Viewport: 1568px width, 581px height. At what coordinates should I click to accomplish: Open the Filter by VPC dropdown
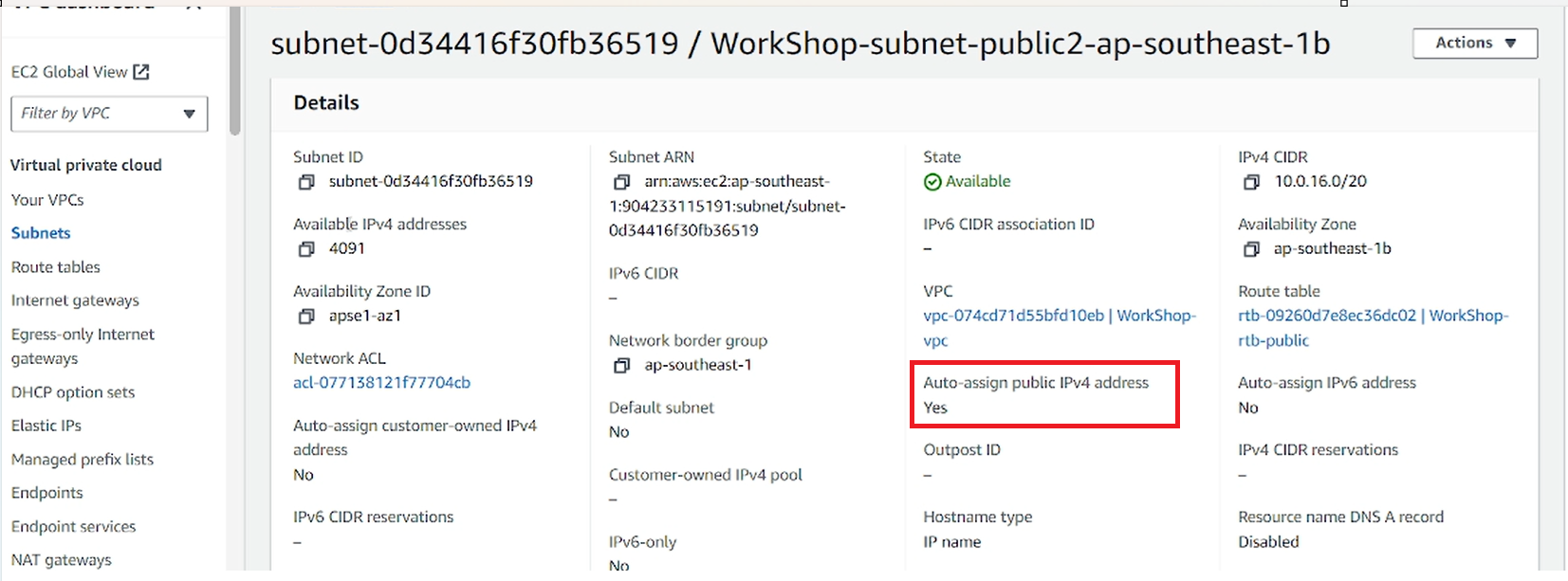[109, 114]
